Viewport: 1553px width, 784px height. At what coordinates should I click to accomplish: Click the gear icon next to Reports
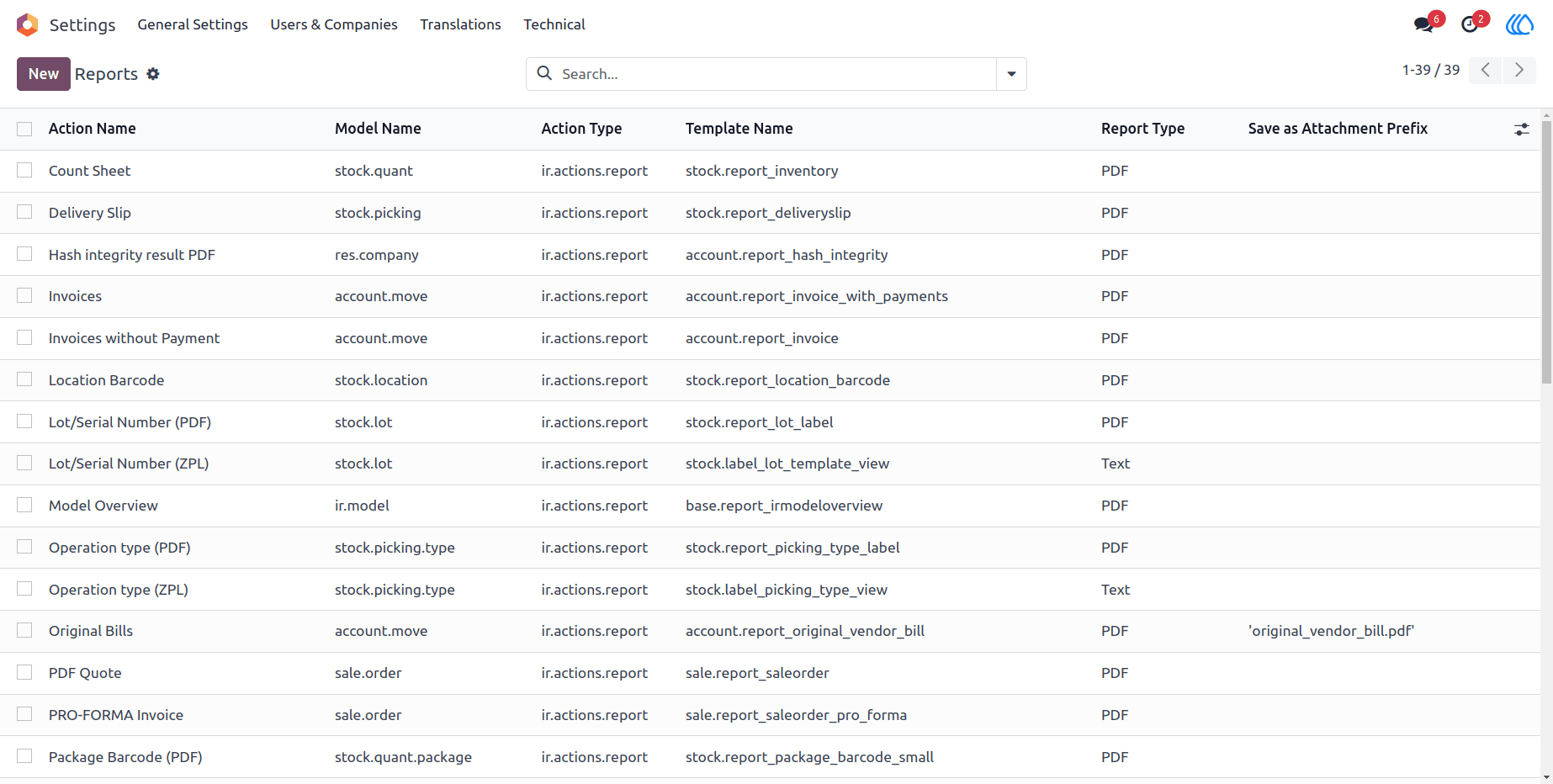point(153,74)
